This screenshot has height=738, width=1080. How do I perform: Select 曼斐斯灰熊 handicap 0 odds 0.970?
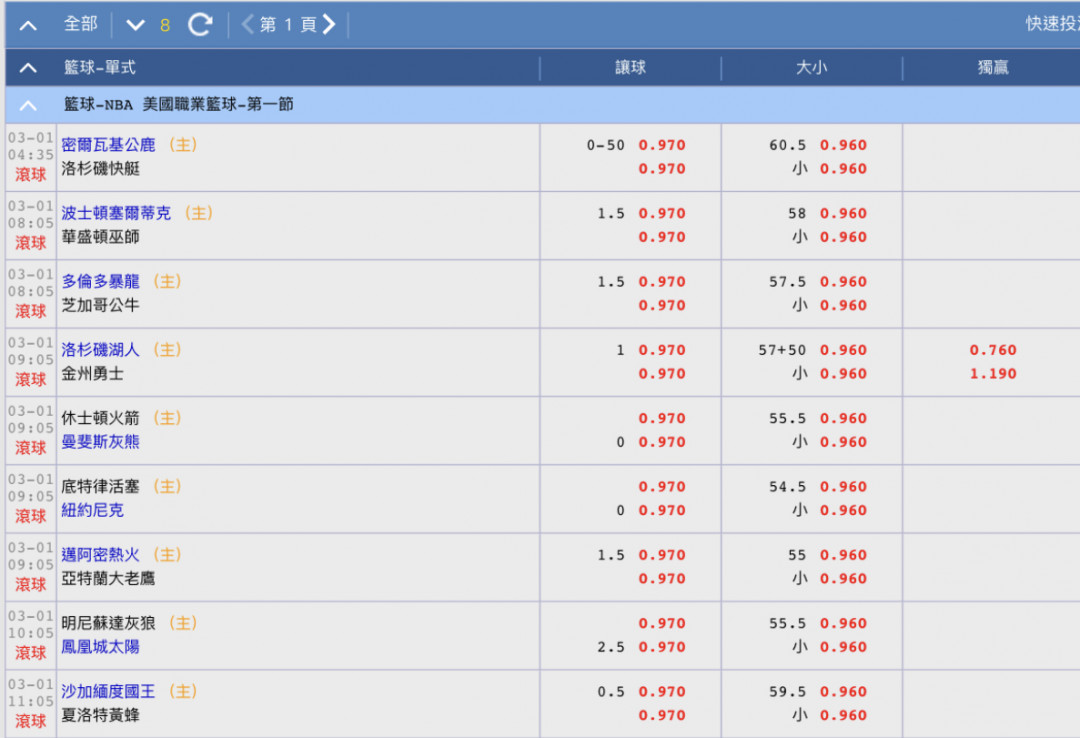662,442
